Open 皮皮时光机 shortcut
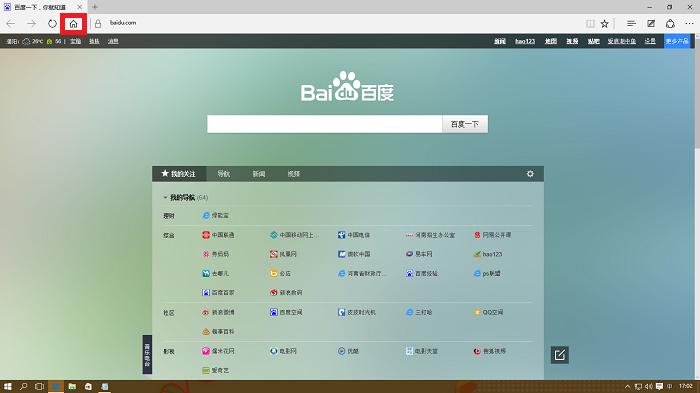700x393 pixels. [356, 312]
